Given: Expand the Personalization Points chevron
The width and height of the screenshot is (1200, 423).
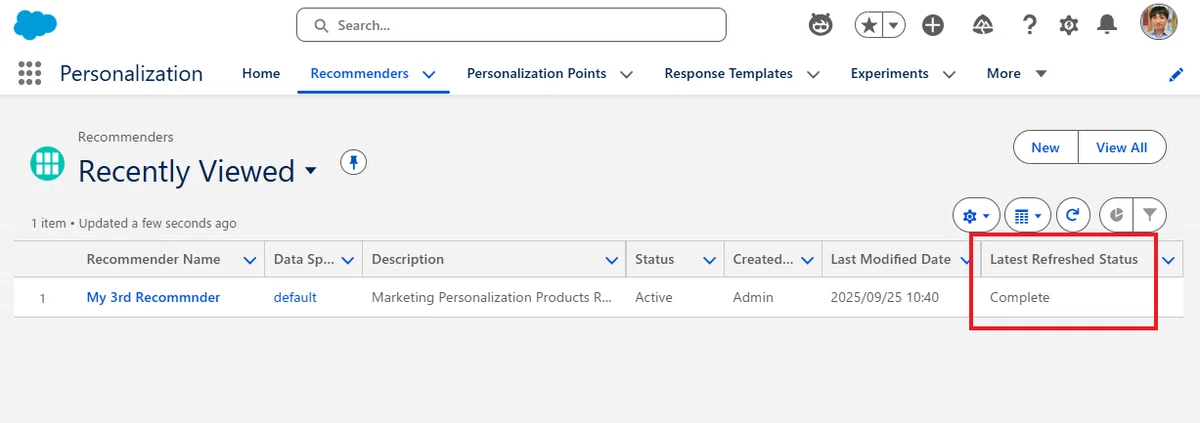Looking at the screenshot, I should 627,74.
